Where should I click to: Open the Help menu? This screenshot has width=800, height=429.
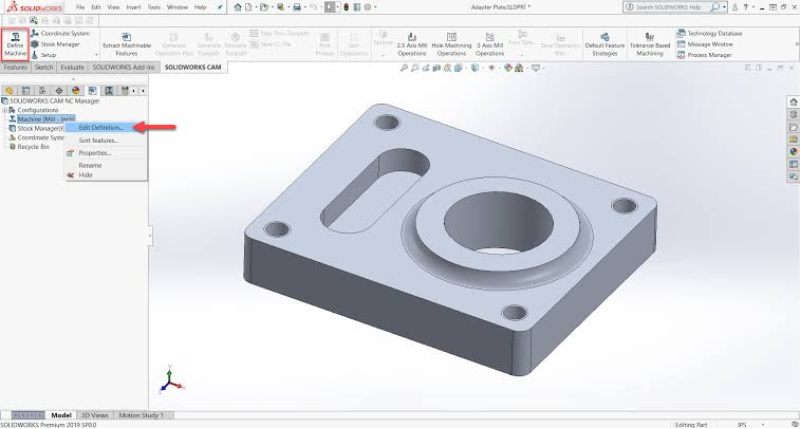pyautogui.click(x=200, y=7)
